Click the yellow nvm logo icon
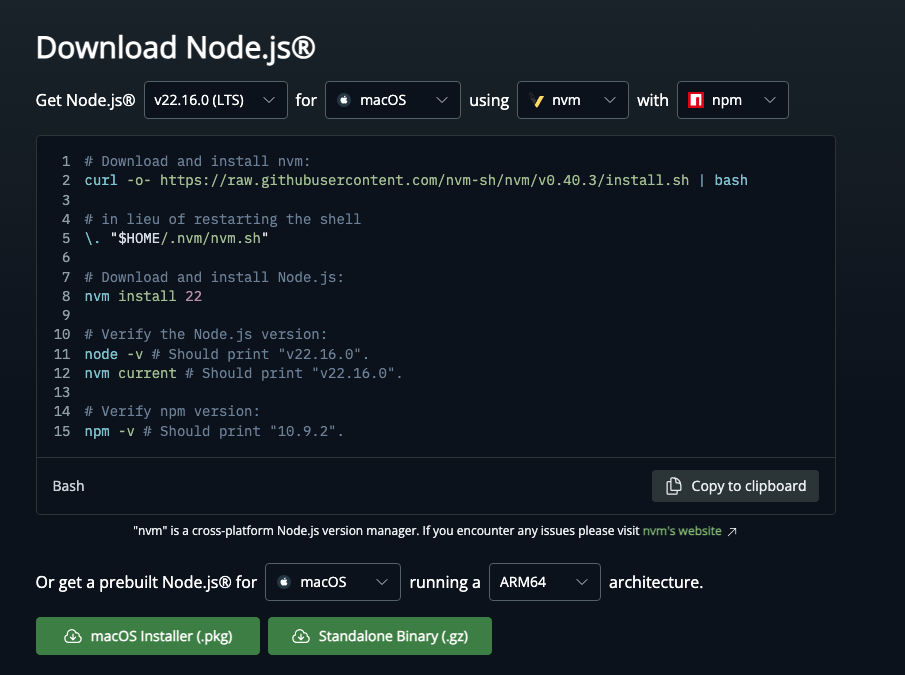905x675 pixels. (537, 100)
